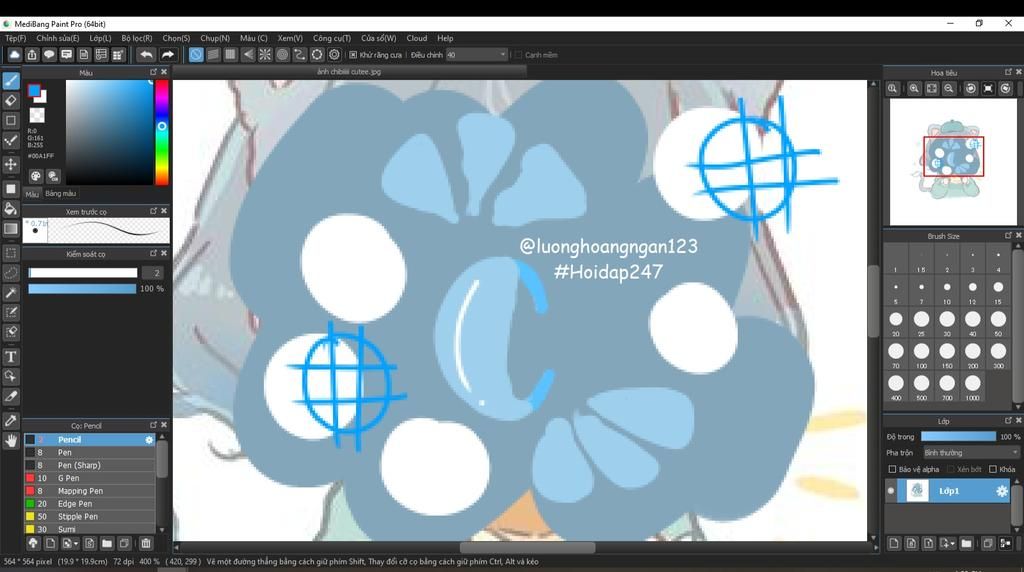Click the vertical hue color slider
This screenshot has height=572, width=1024.
click(x=161, y=133)
